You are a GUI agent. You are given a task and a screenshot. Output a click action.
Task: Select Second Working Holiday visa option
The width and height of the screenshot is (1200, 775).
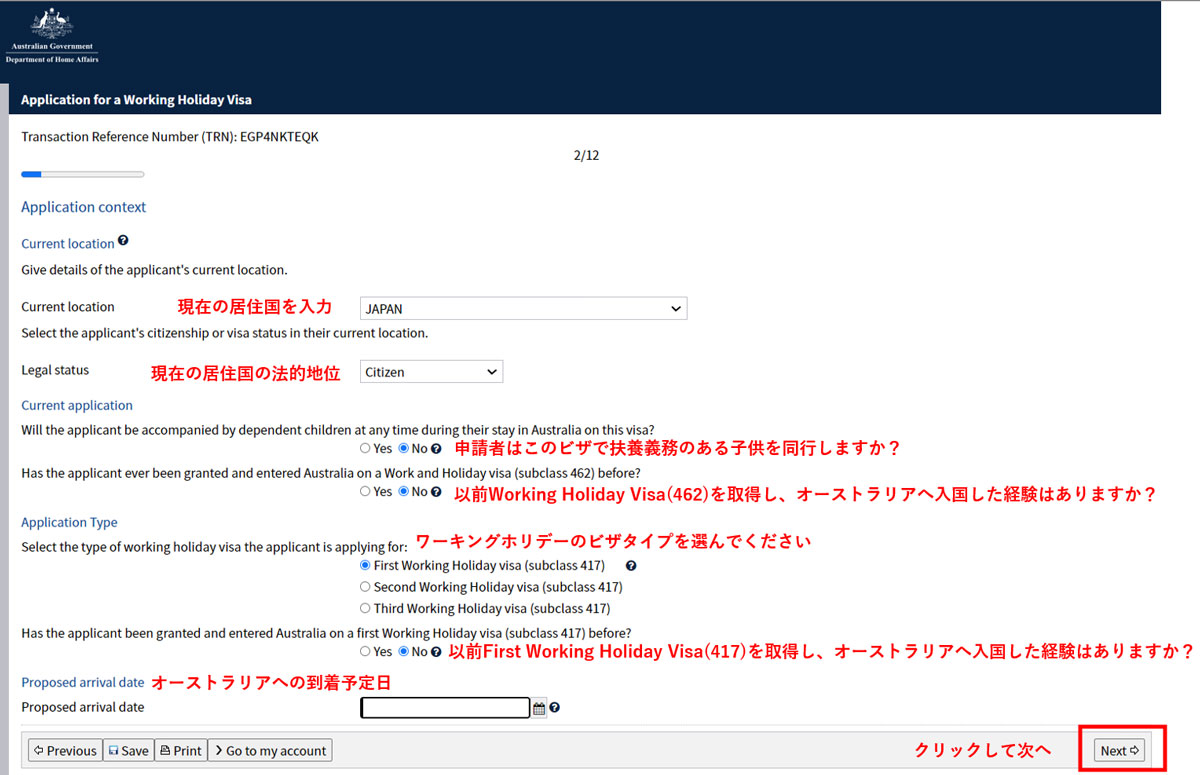tap(366, 587)
